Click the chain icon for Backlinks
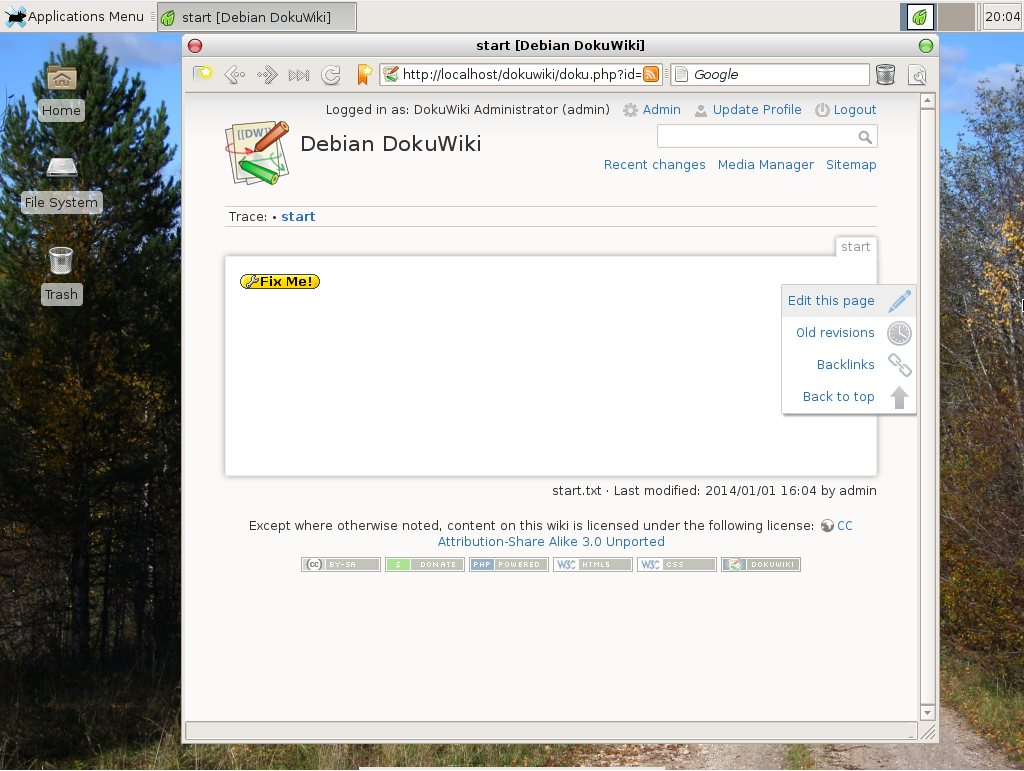The width and height of the screenshot is (1024, 771). (x=899, y=365)
